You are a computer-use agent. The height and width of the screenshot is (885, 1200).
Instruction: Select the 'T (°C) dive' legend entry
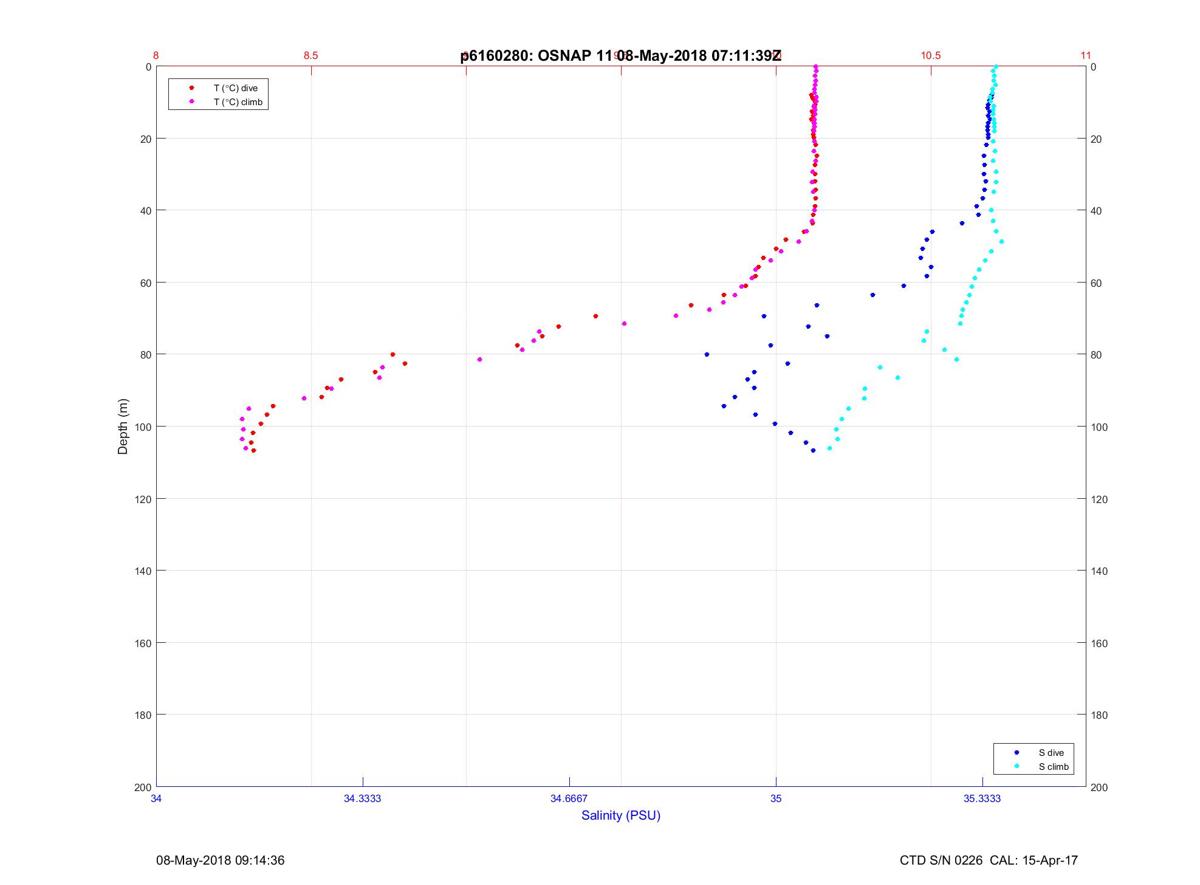tap(235, 88)
